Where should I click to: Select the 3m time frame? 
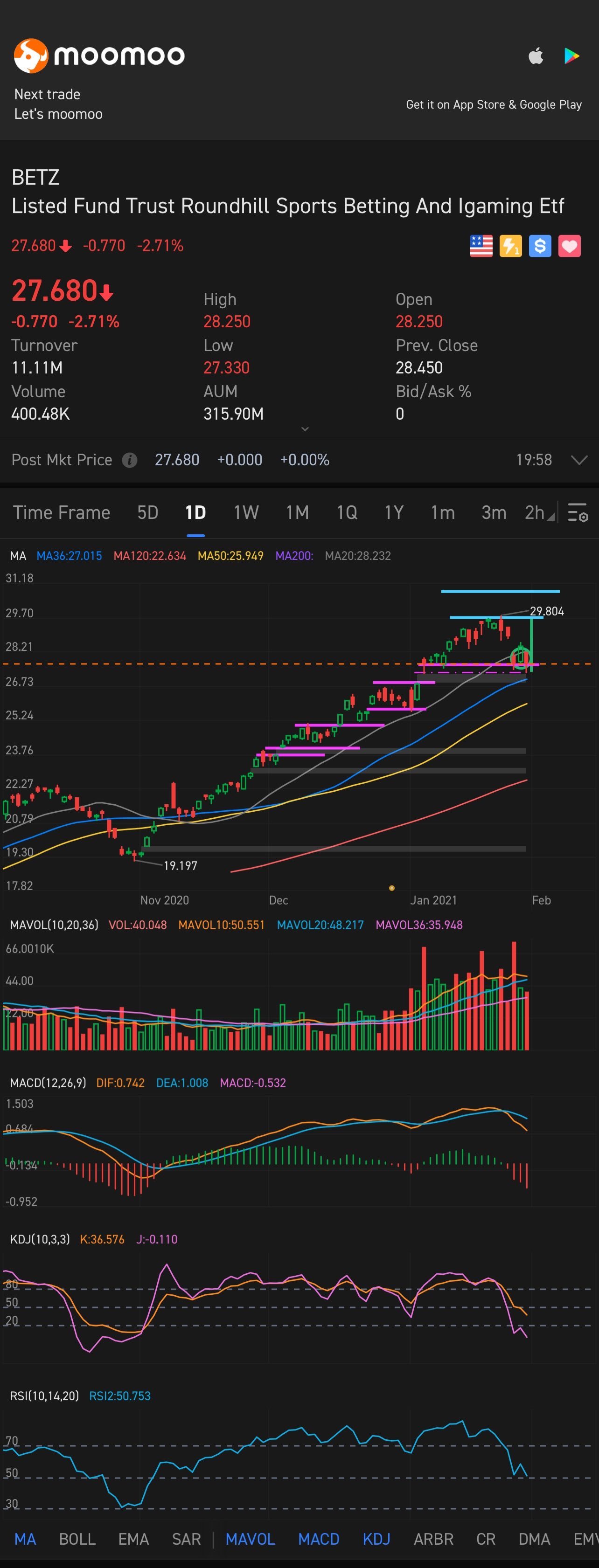pos(494,512)
